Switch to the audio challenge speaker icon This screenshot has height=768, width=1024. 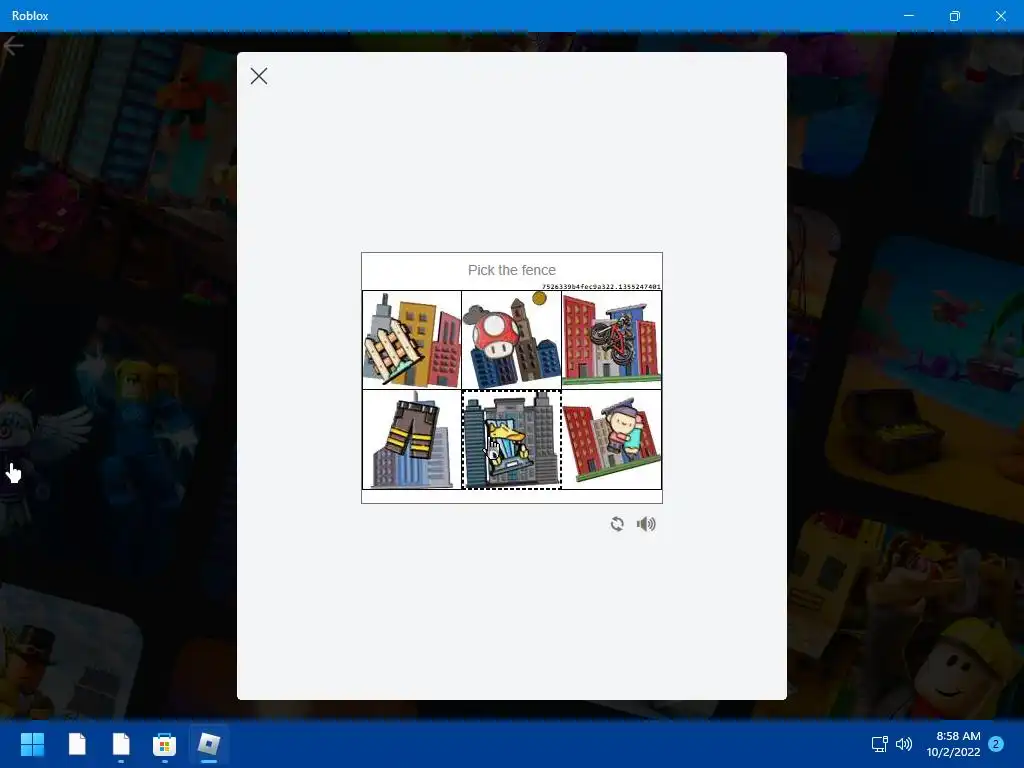(646, 524)
